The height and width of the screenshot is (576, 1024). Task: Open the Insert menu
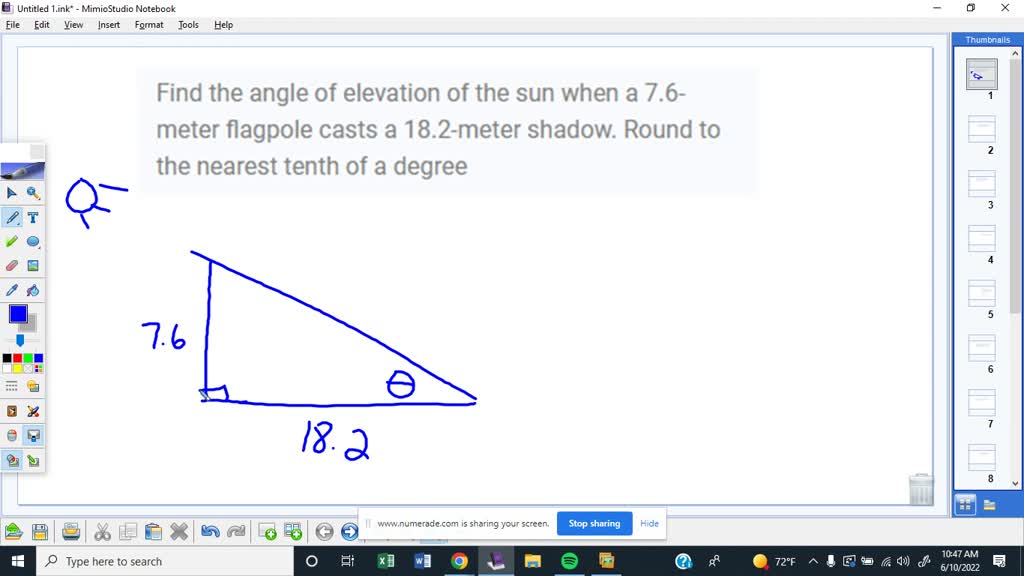(x=108, y=25)
